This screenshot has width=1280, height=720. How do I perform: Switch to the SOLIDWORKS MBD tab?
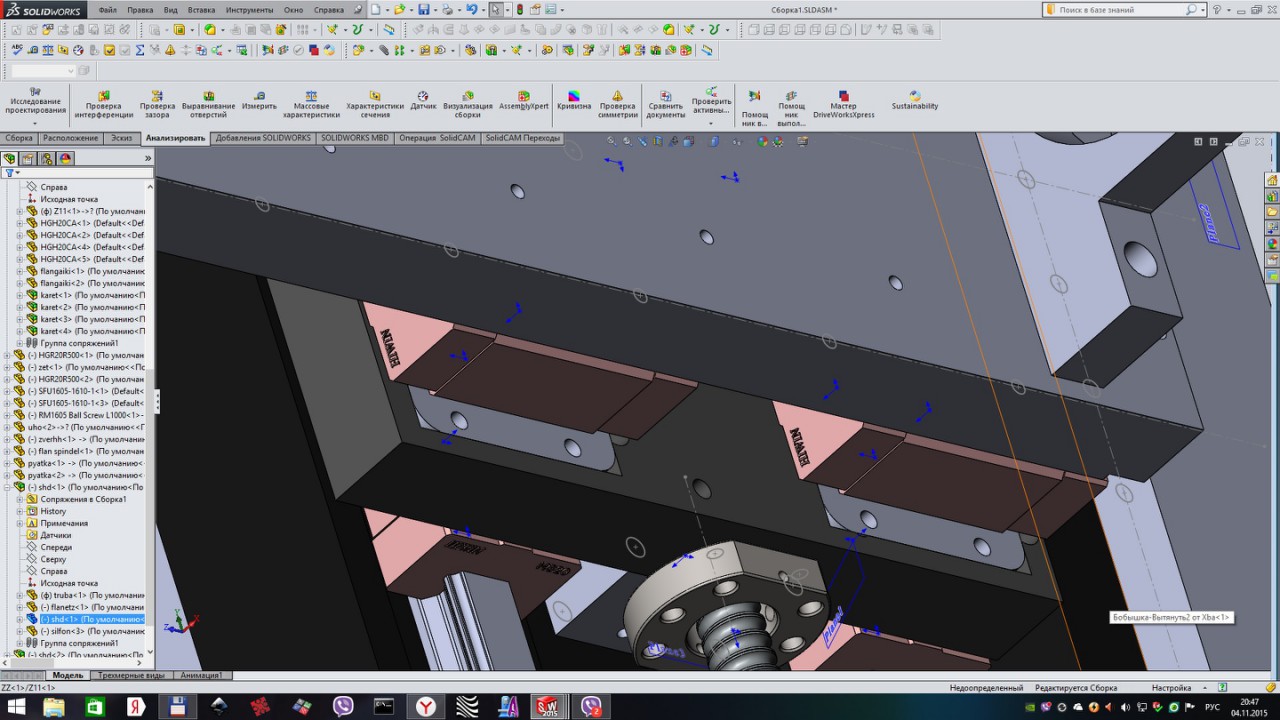pos(354,138)
